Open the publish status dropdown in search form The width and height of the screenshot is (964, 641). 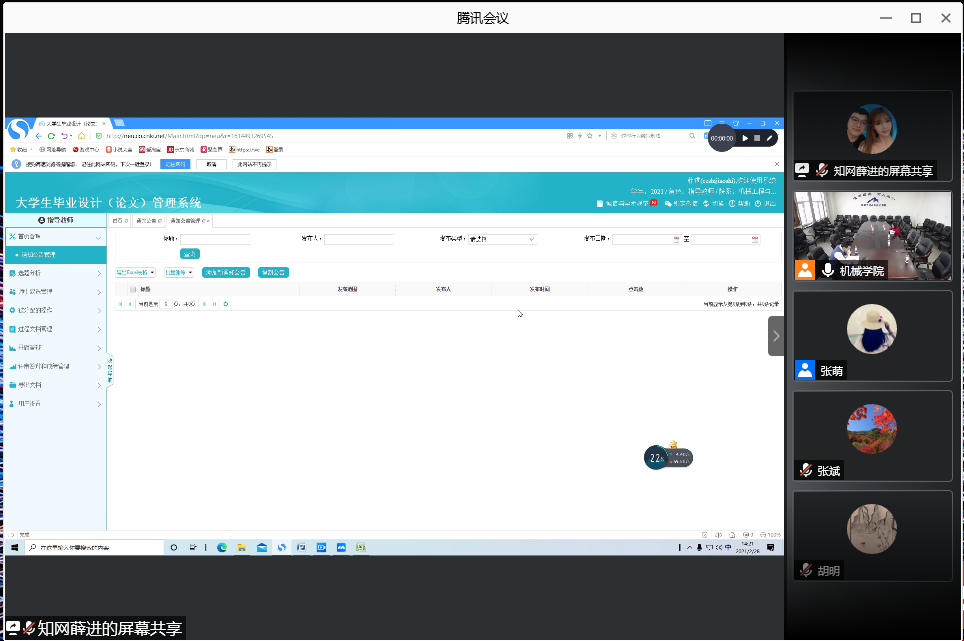502,240
